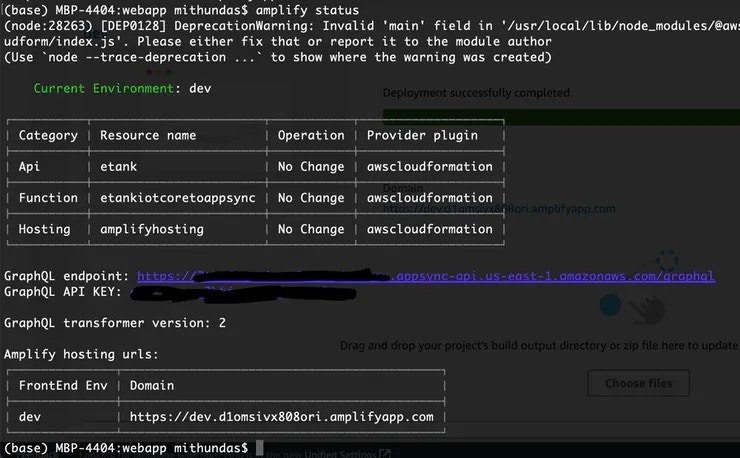The width and height of the screenshot is (740, 458).
Task: Click the background amplifyapp.com domain link
Action: pos(499,209)
